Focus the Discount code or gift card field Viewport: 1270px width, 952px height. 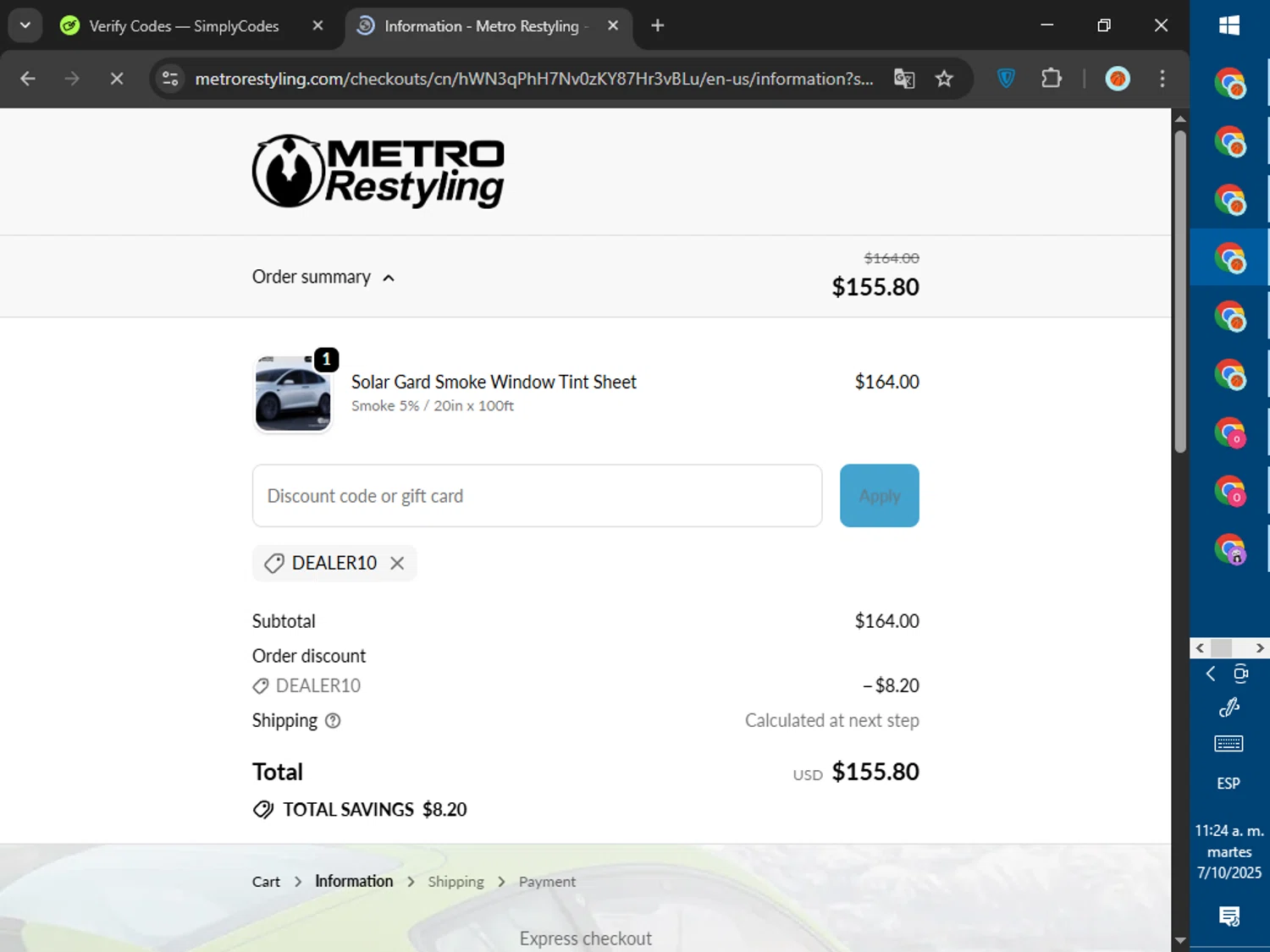[x=537, y=496]
